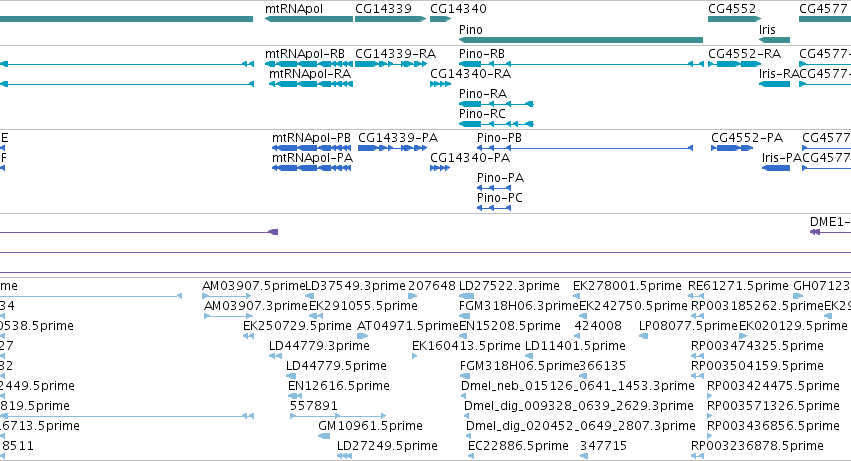This screenshot has width=851, height=461.
Task: Open the mtRNApol-PA protein label
Action: [312, 159]
